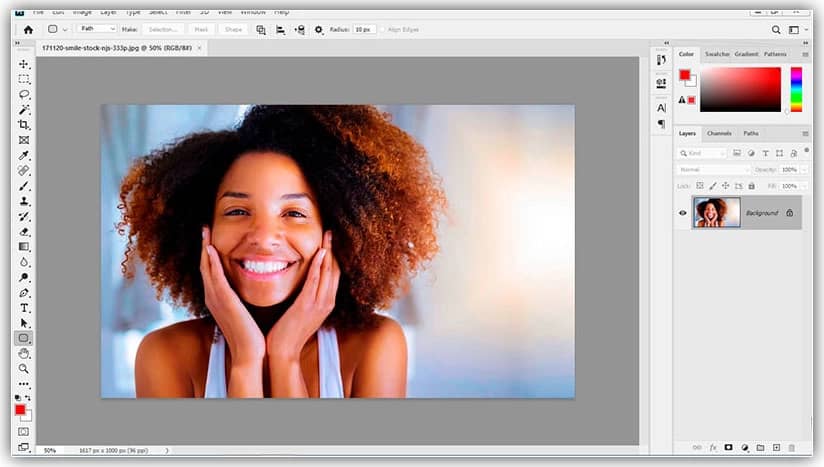Open the Swatches tab
The image size is (824, 467).
[x=717, y=54]
